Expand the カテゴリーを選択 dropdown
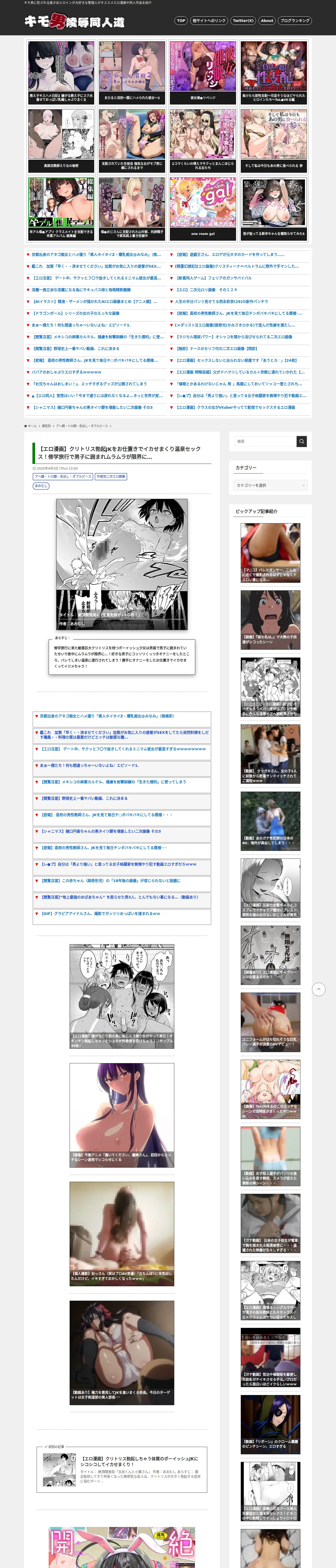Screen dimensions: 336x1568 pyautogui.click(x=271, y=485)
